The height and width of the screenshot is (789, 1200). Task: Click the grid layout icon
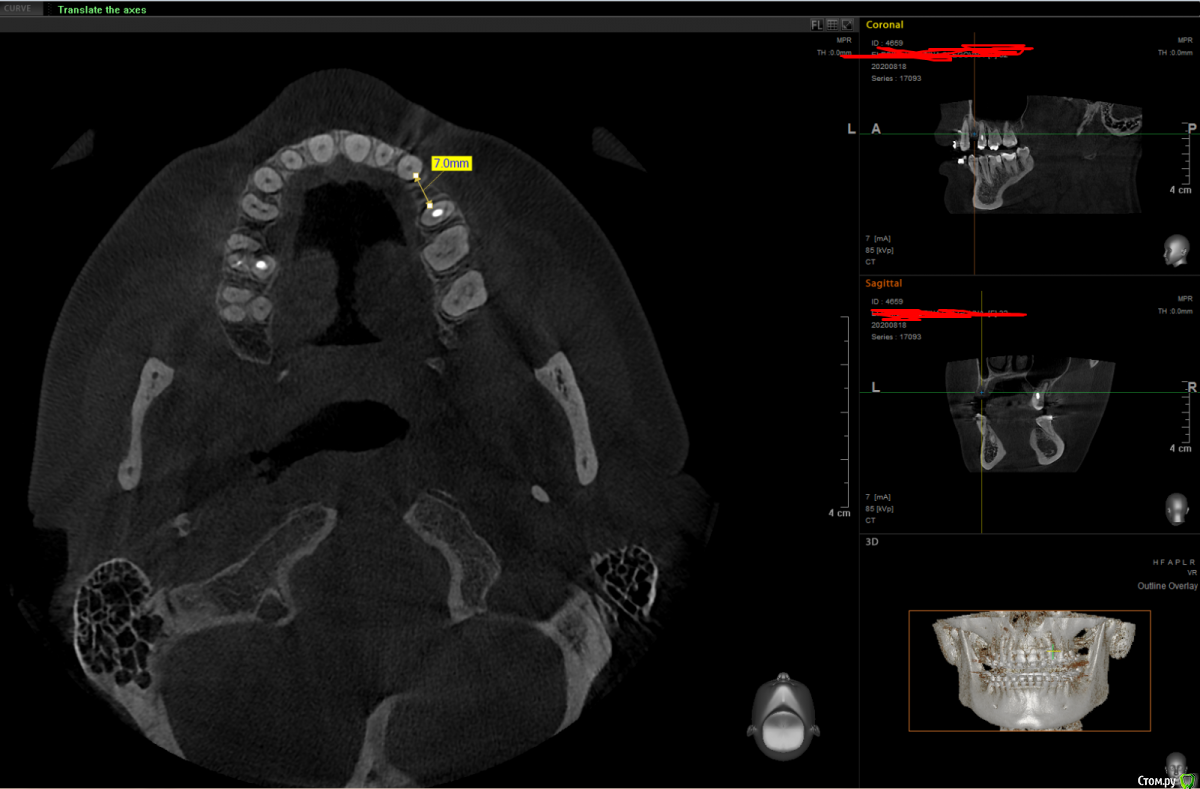click(x=832, y=24)
